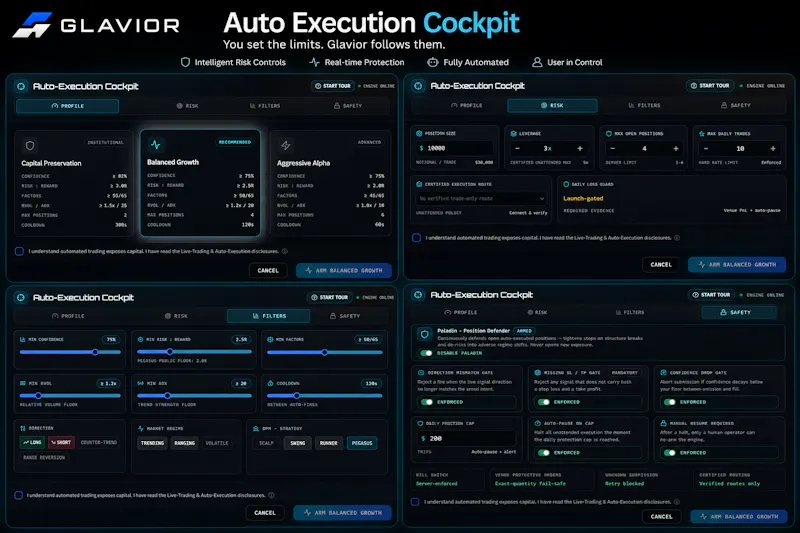Click the Position Size input field
This screenshot has width=800, height=533.
[455, 148]
